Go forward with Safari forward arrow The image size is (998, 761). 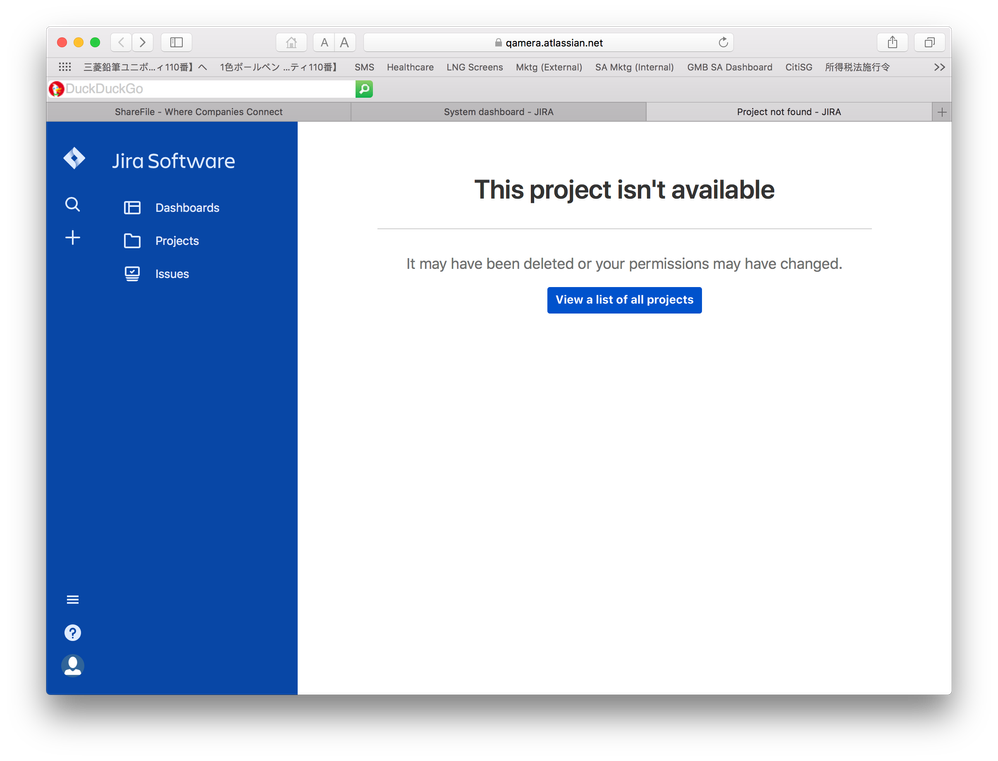pos(143,42)
